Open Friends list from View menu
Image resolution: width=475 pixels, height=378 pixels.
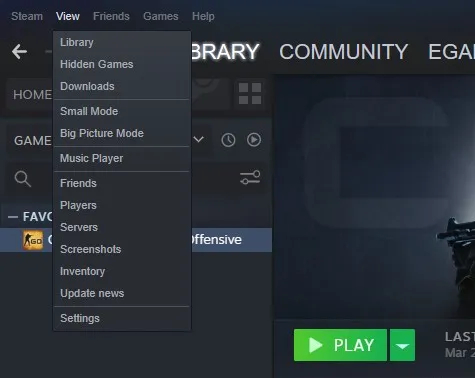[x=122, y=183]
